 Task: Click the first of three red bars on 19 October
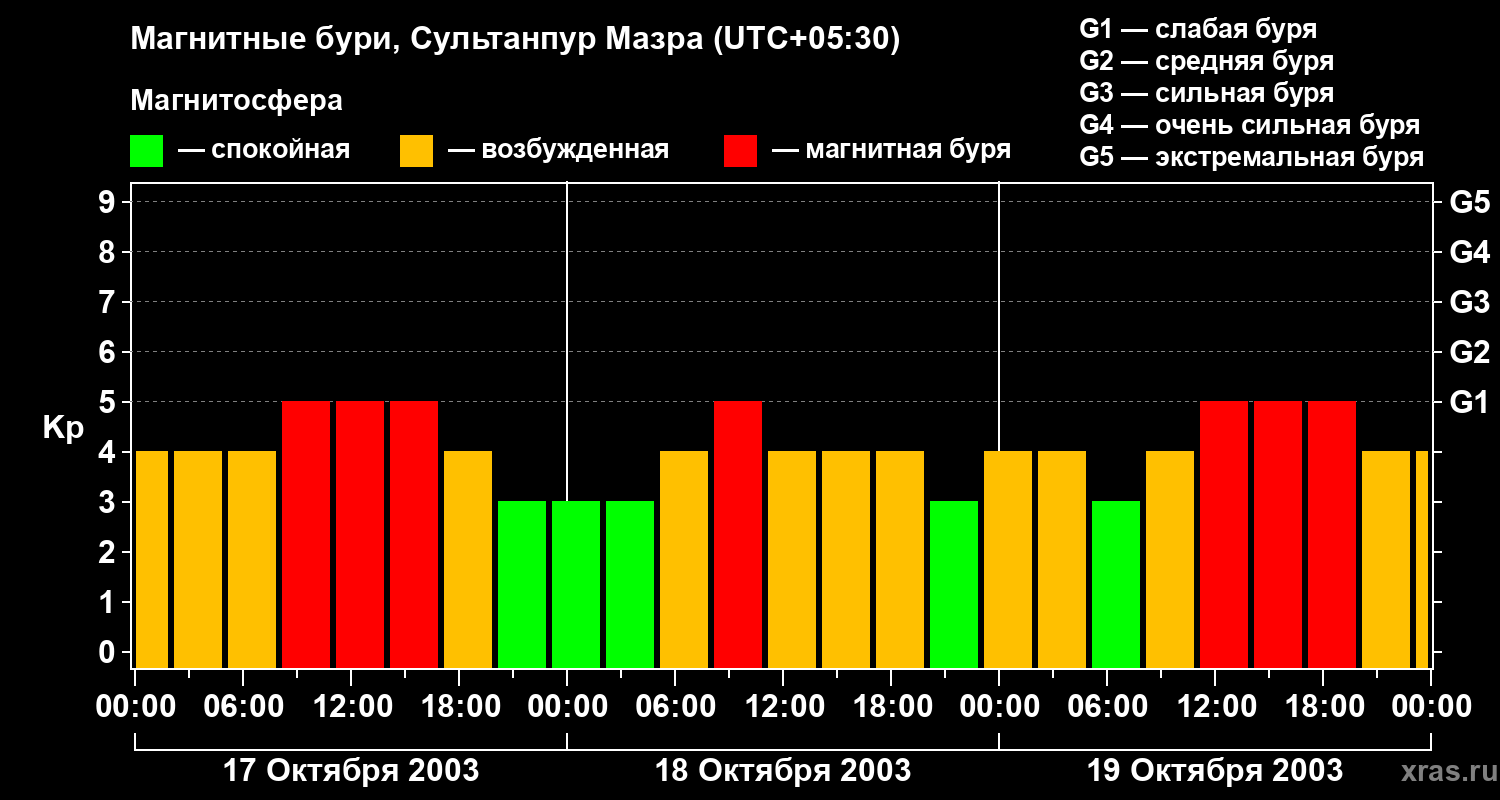coord(1224,535)
